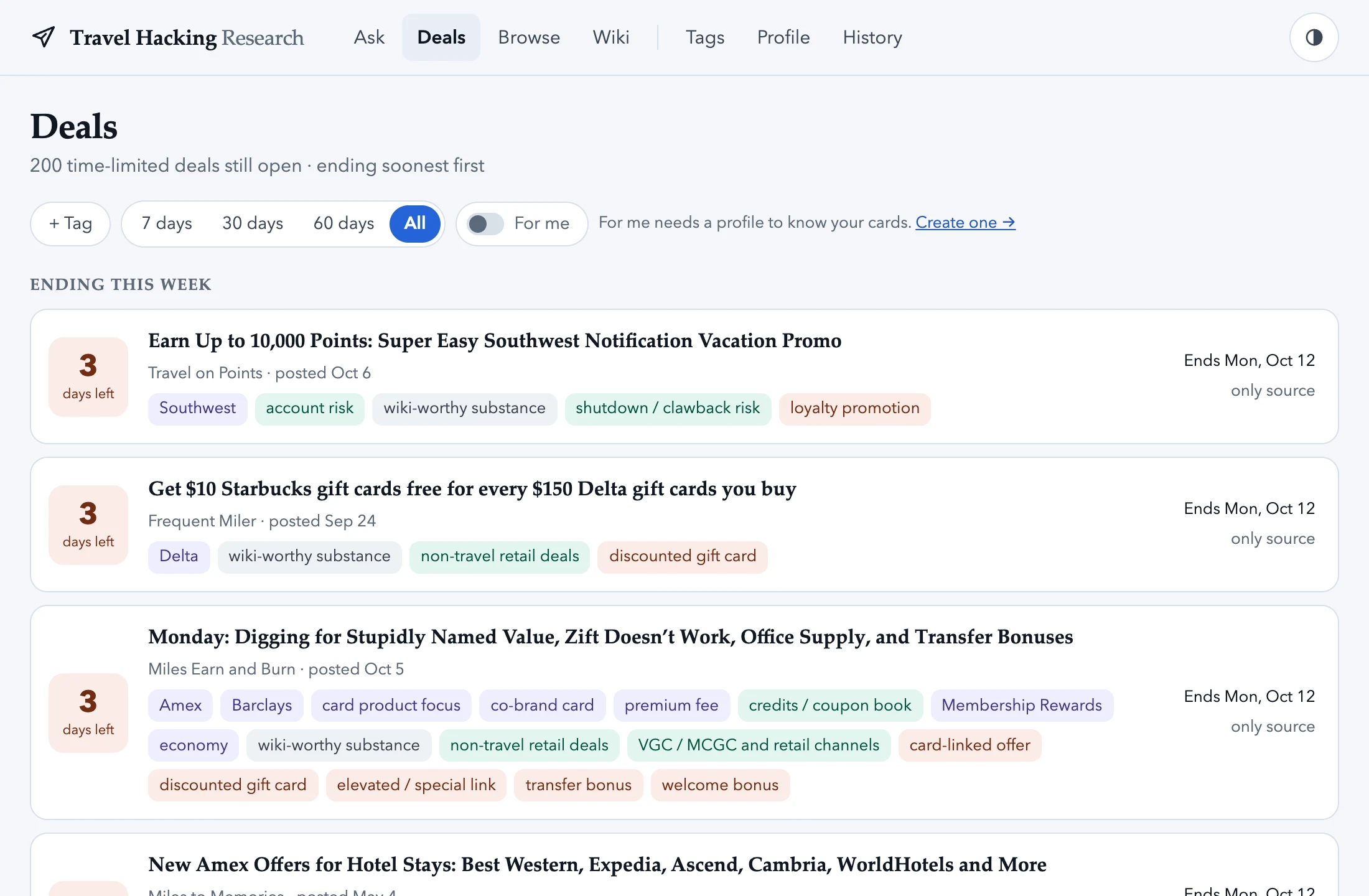1369x896 pixels.
Task: Add a tag filter with + Tag
Action: coord(70,223)
